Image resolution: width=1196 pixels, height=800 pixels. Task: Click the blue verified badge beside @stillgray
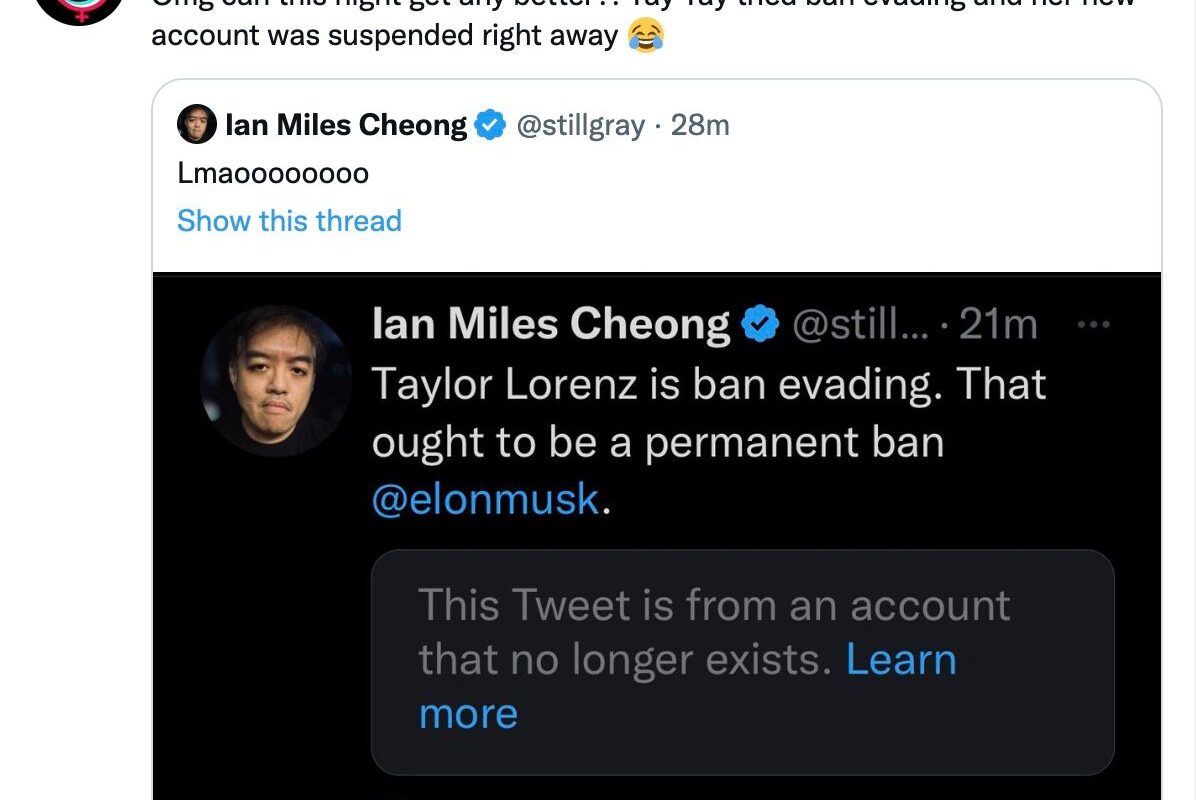(490, 125)
